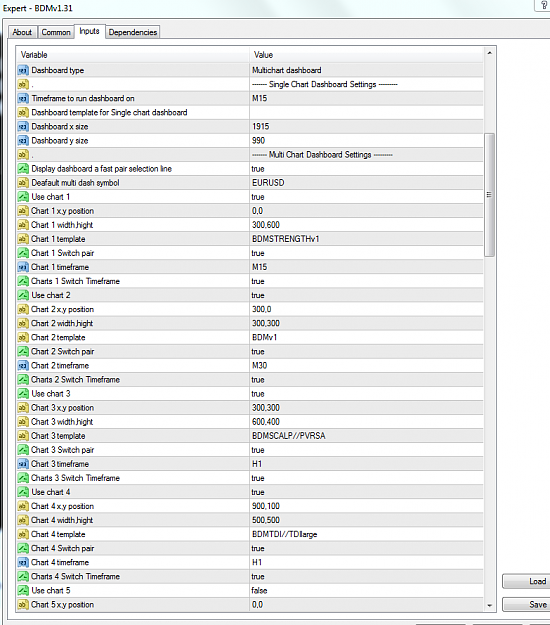Select the M30 value of Chart 2 timeframe
The width and height of the screenshot is (550, 625).
coord(259,366)
